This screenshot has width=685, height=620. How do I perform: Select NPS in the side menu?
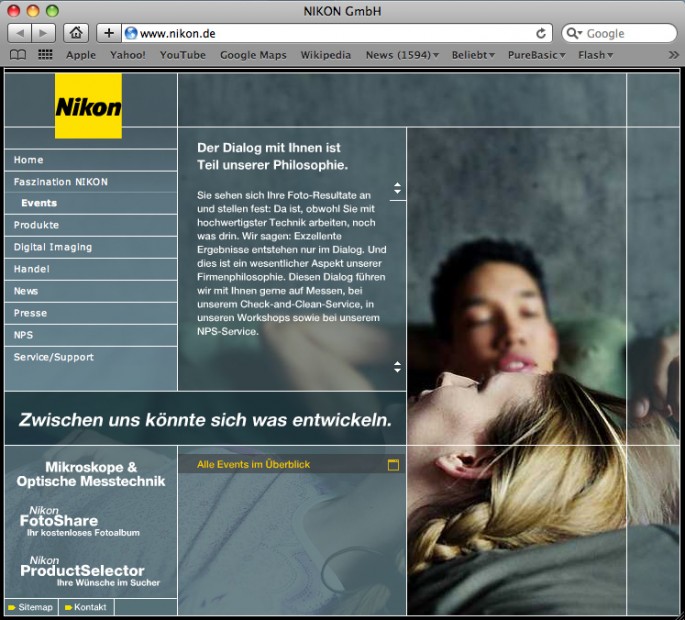91,335
